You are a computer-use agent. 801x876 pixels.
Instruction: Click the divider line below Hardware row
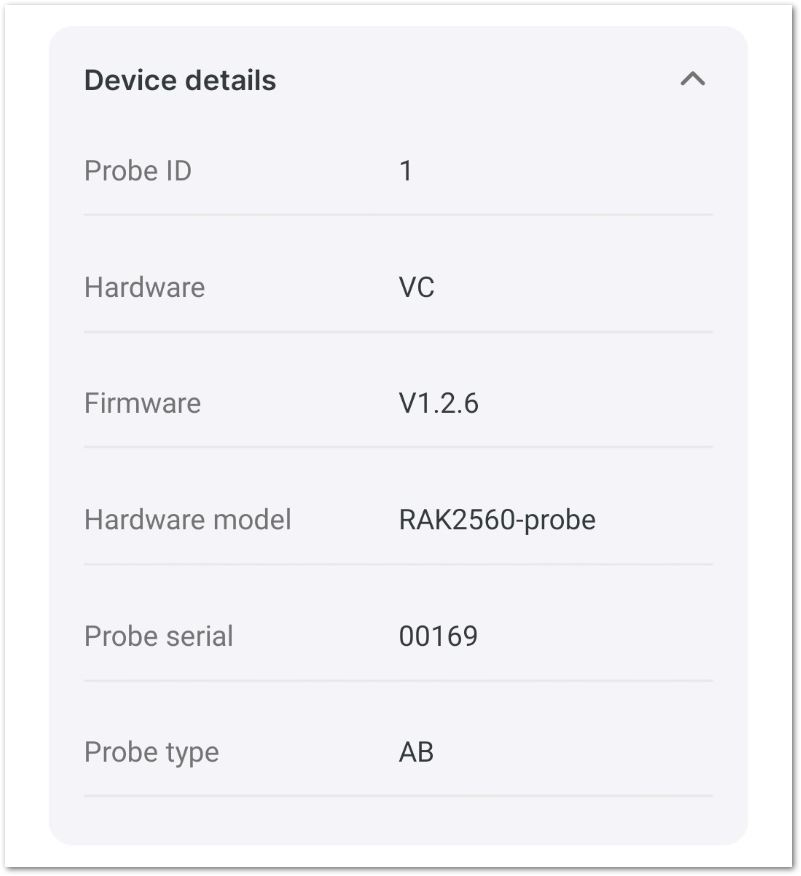[398, 331]
